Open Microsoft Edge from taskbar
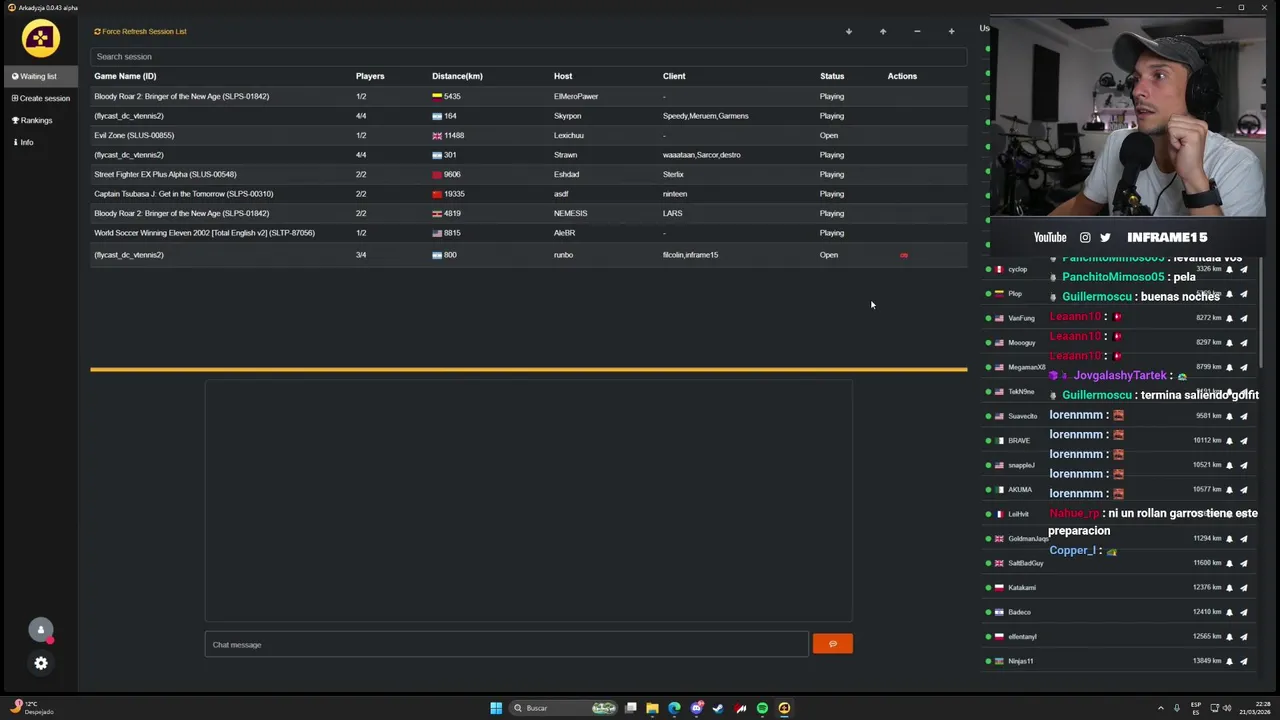Viewport: 1280px width, 720px height. click(x=674, y=708)
